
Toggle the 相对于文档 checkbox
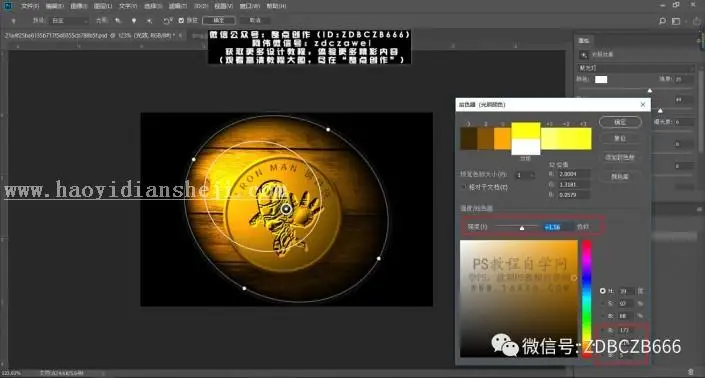464,187
